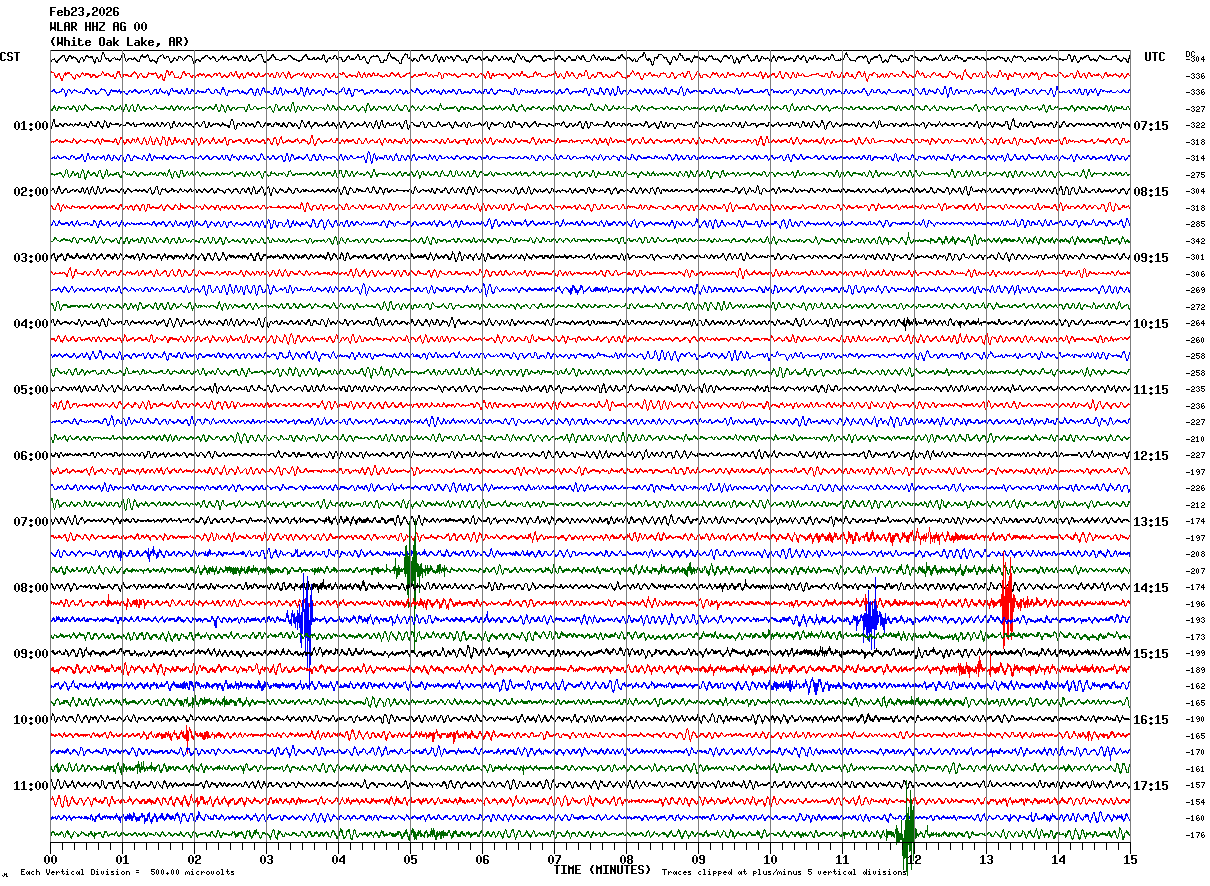Click the Traces clipped footnote text

tap(784, 873)
